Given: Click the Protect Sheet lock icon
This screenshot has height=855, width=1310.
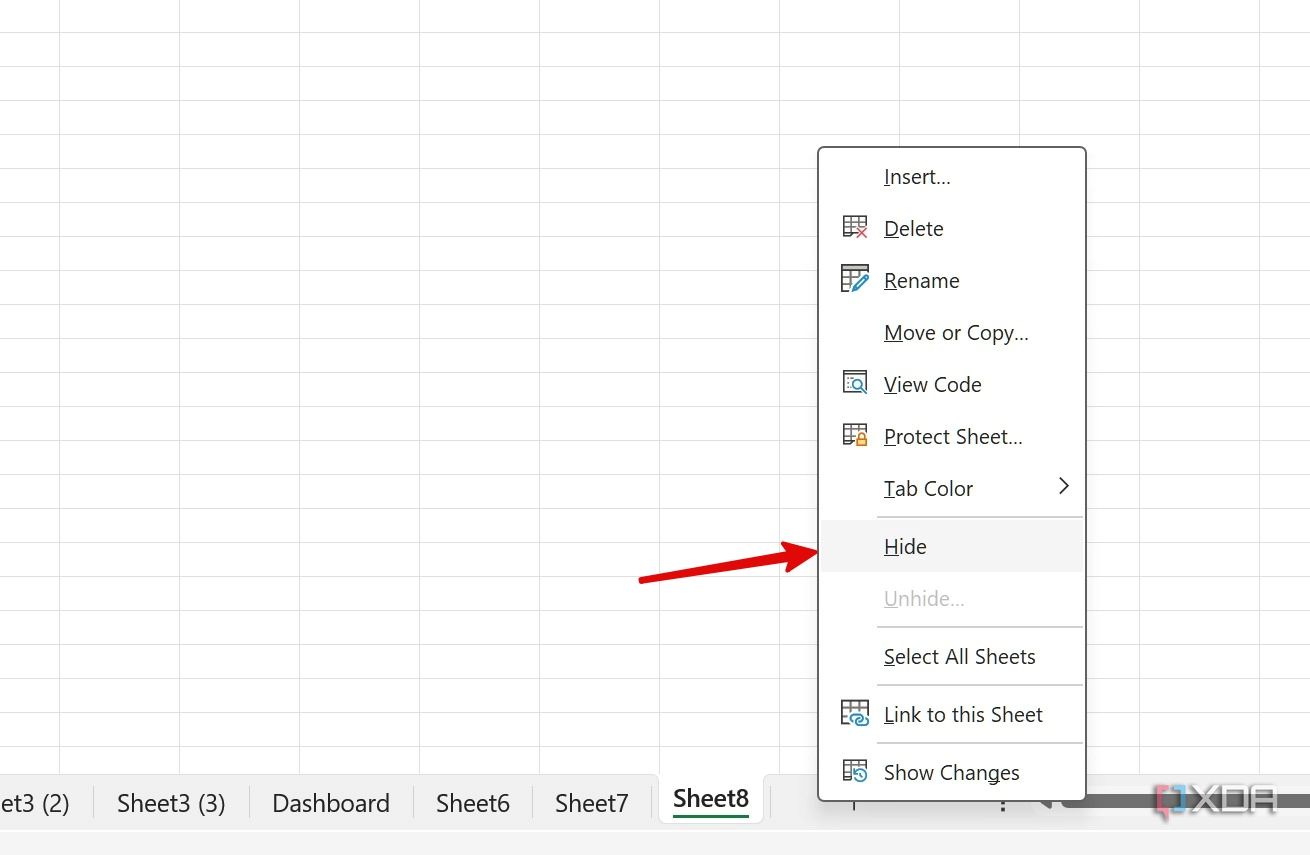Looking at the screenshot, I should click(855, 434).
